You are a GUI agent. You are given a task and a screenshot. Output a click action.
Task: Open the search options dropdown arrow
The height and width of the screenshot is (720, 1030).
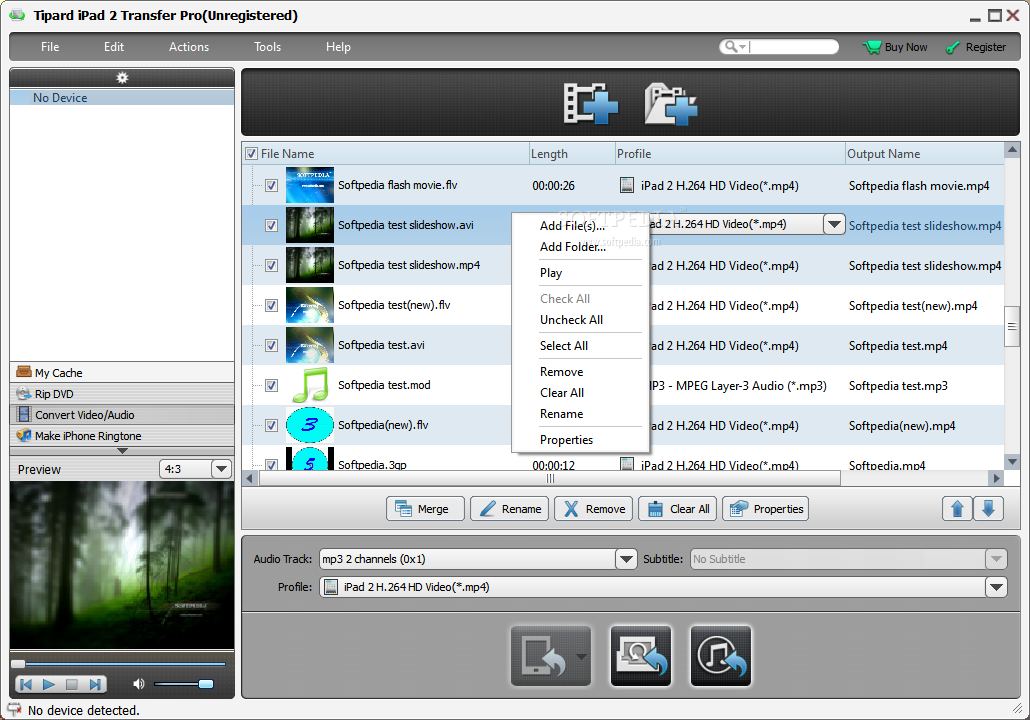[743, 47]
